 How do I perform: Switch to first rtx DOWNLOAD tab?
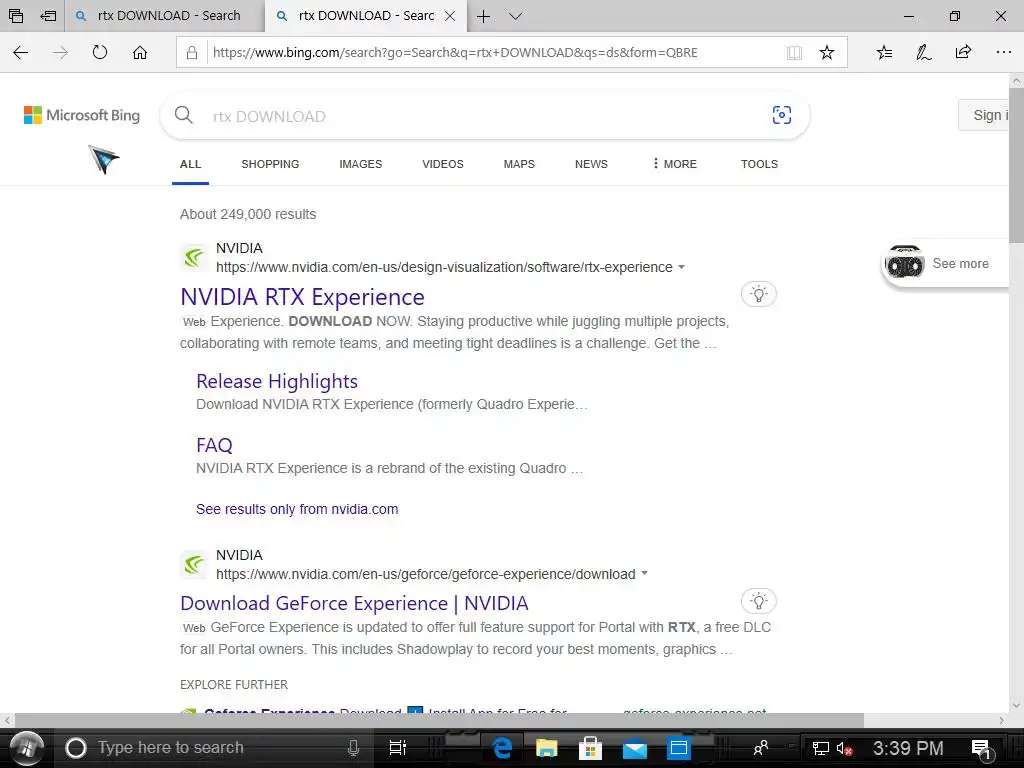coord(165,16)
